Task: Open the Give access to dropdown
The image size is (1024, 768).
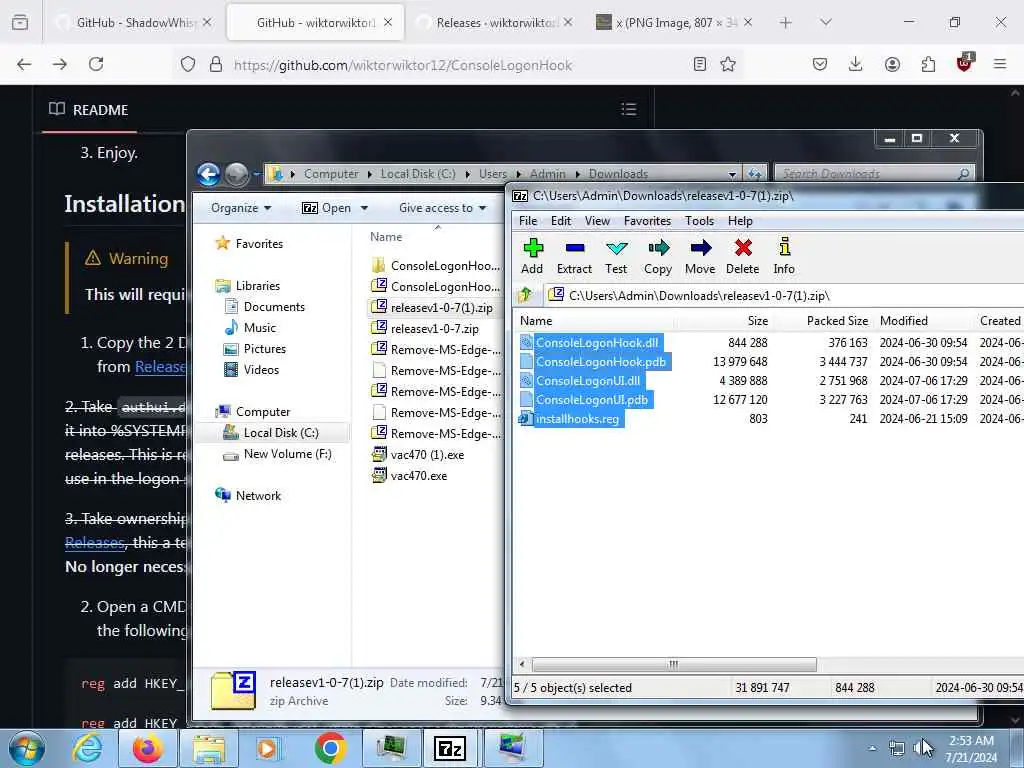Action: coord(442,208)
